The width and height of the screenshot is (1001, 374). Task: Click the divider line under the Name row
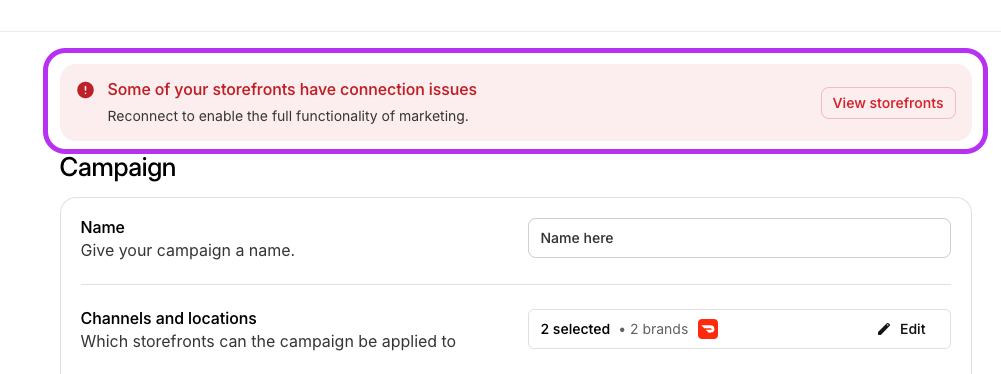tap(516, 285)
